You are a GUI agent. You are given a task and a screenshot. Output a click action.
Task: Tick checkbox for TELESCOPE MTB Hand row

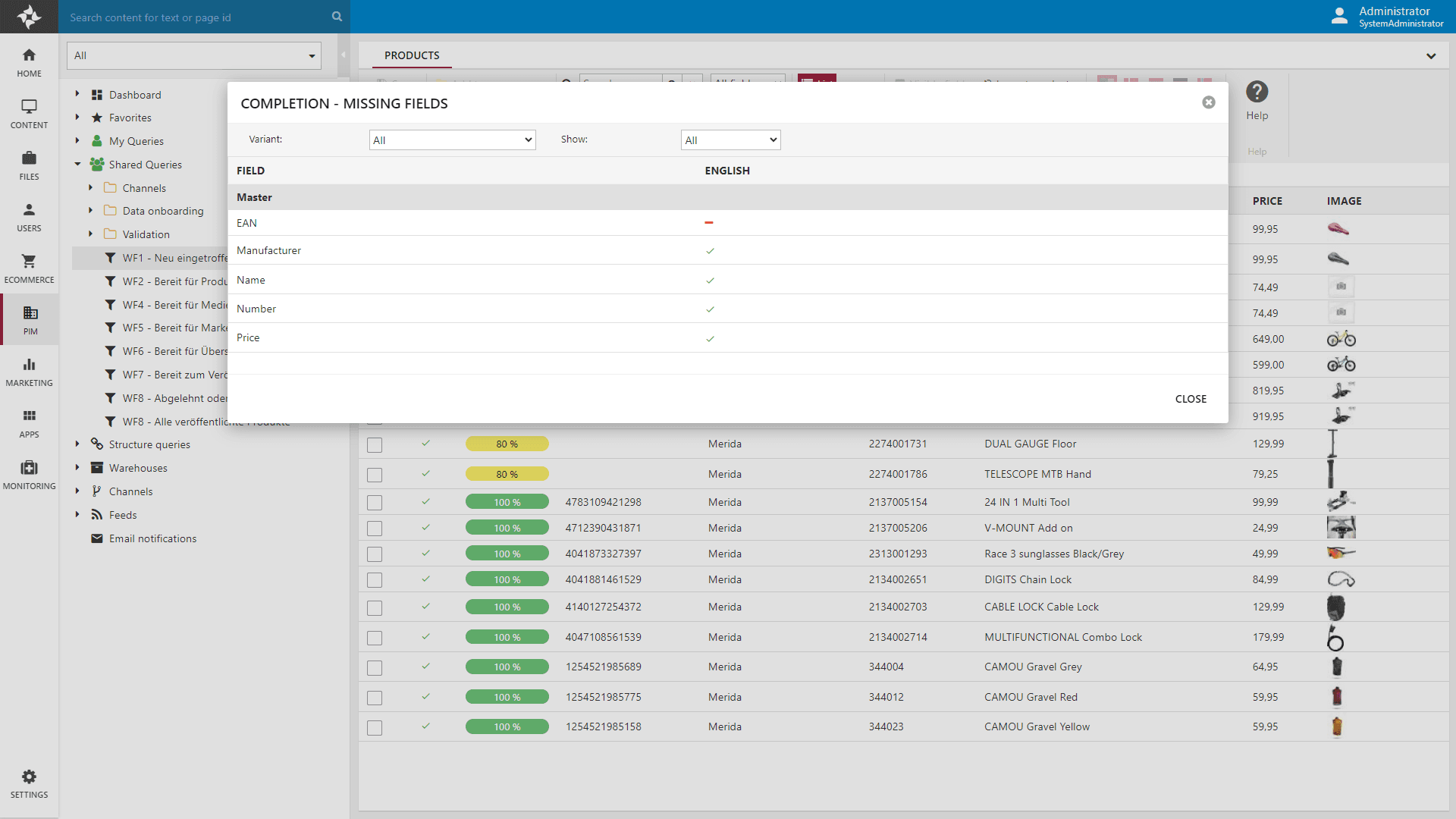coord(375,475)
